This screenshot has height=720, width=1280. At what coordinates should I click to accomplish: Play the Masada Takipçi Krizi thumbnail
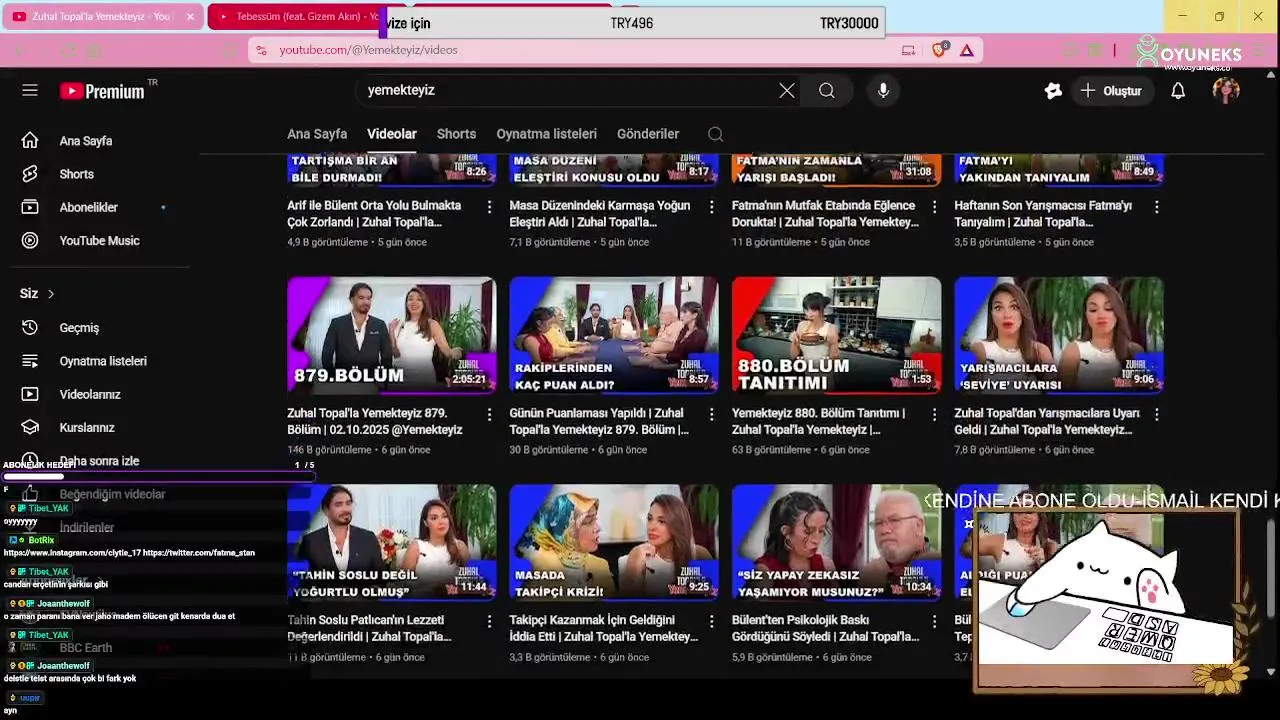[614, 542]
